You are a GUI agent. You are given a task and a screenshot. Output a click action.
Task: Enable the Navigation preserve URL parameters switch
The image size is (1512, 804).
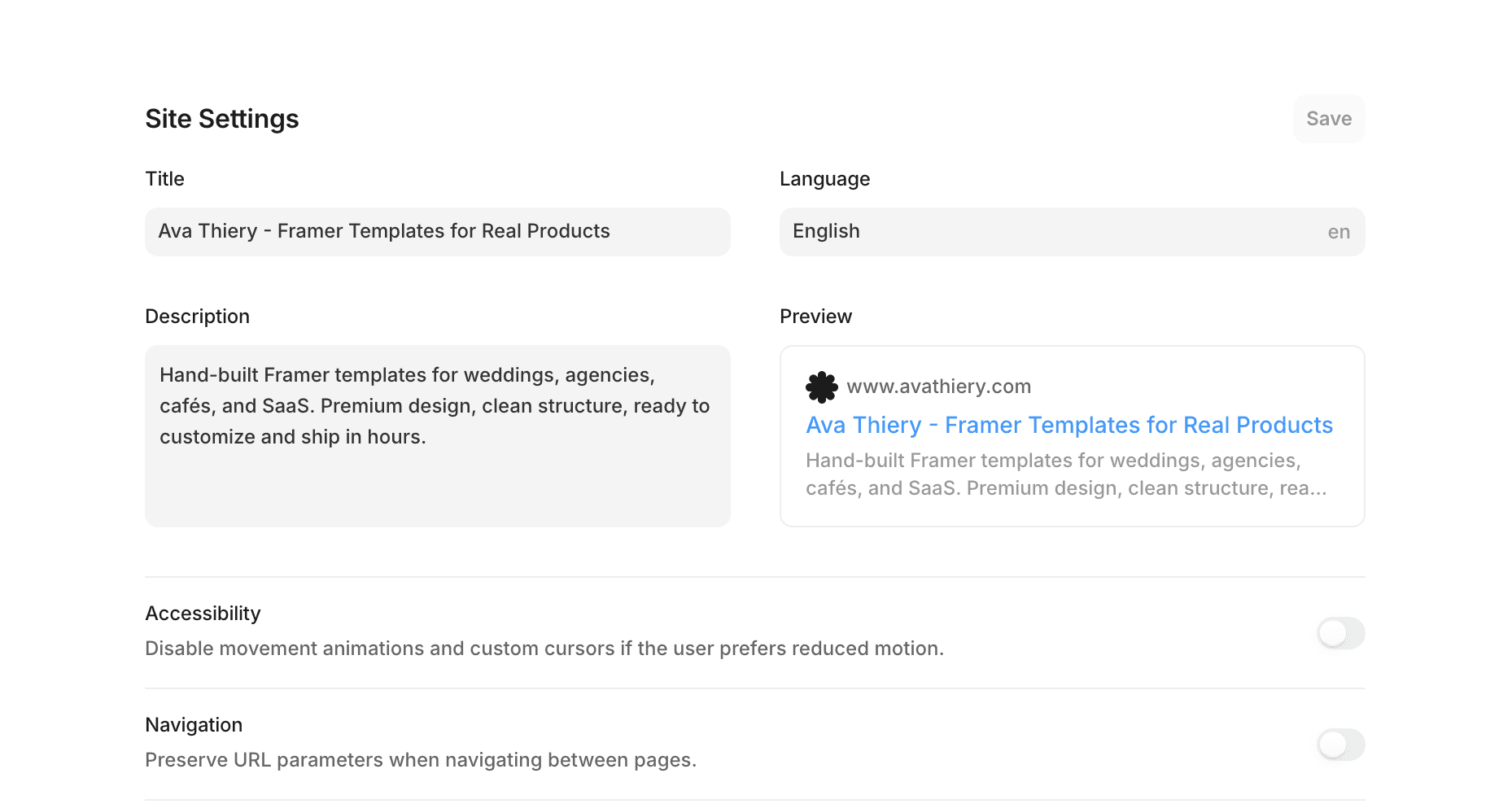click(x=1341, y=745)
